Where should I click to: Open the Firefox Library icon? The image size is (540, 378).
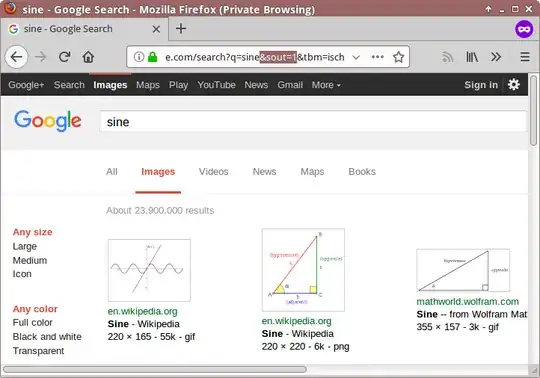(x=472, y=57)
